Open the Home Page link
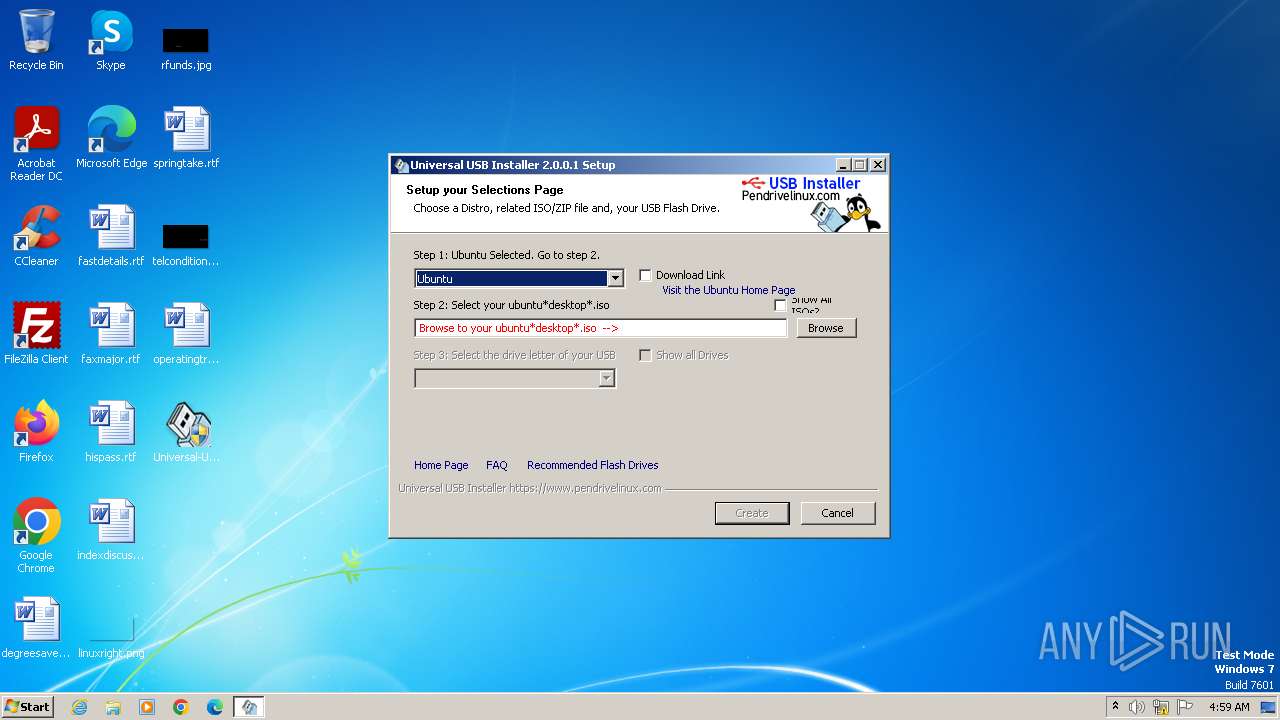 (x=441, y=465)
